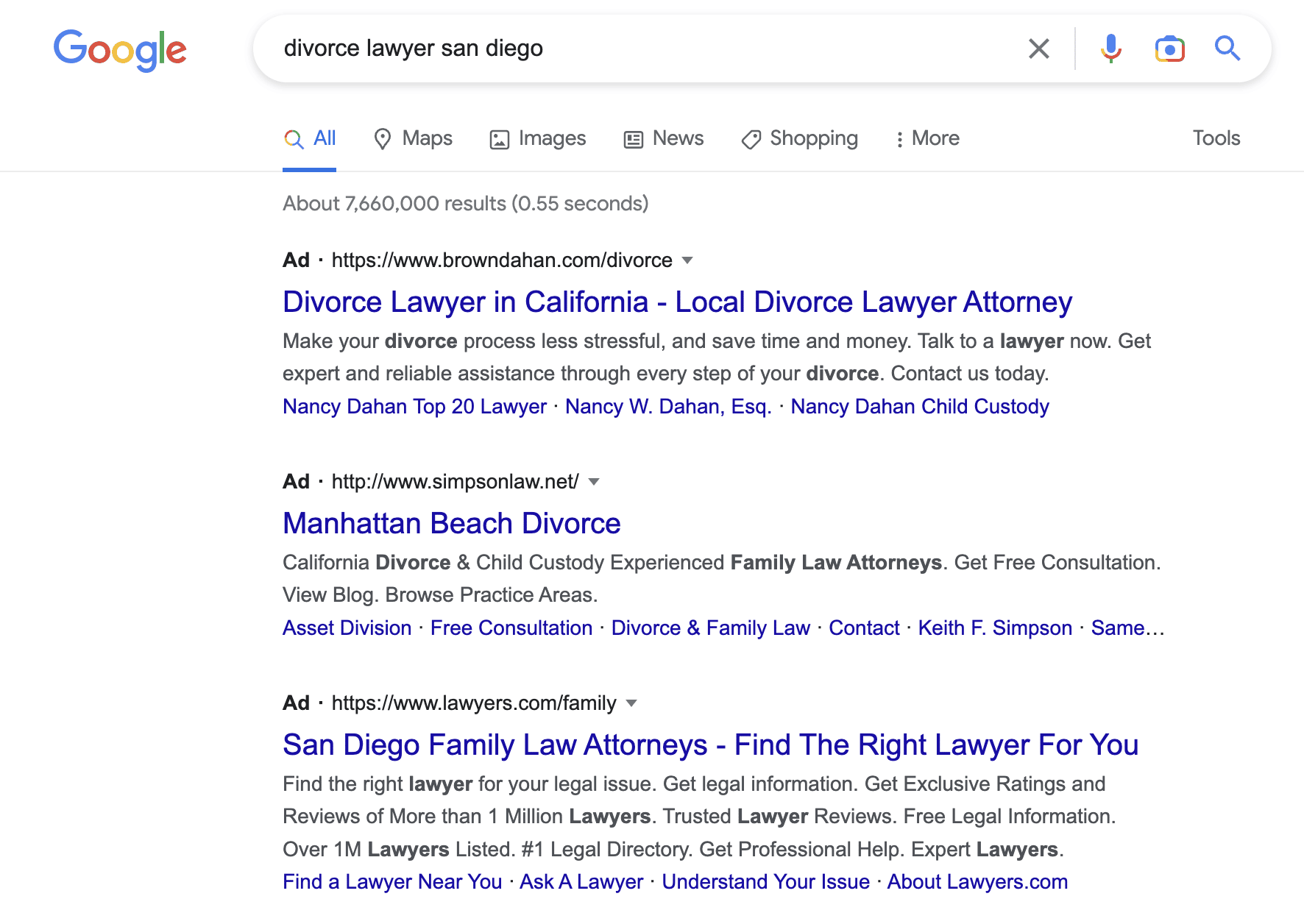Switch to the Maps tab

[413, 138]
